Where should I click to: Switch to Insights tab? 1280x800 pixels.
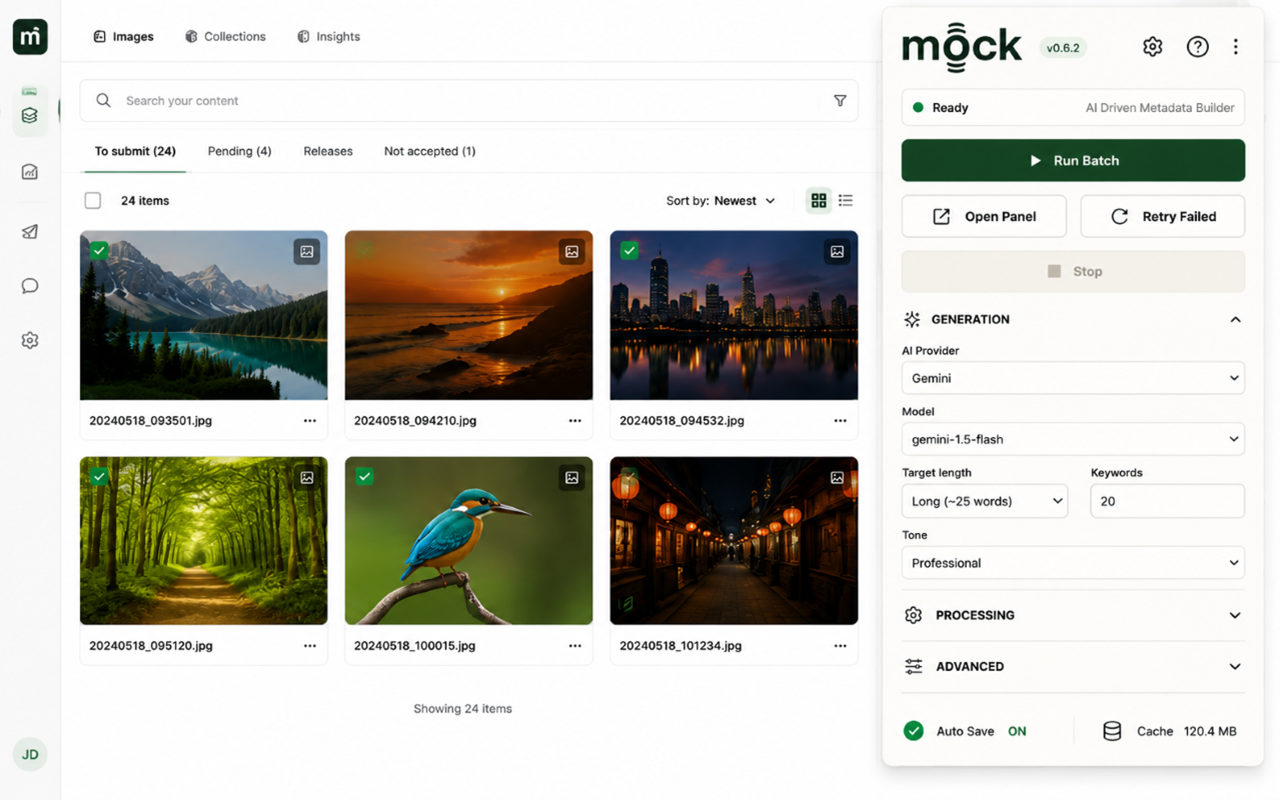(x=328, y=37)
